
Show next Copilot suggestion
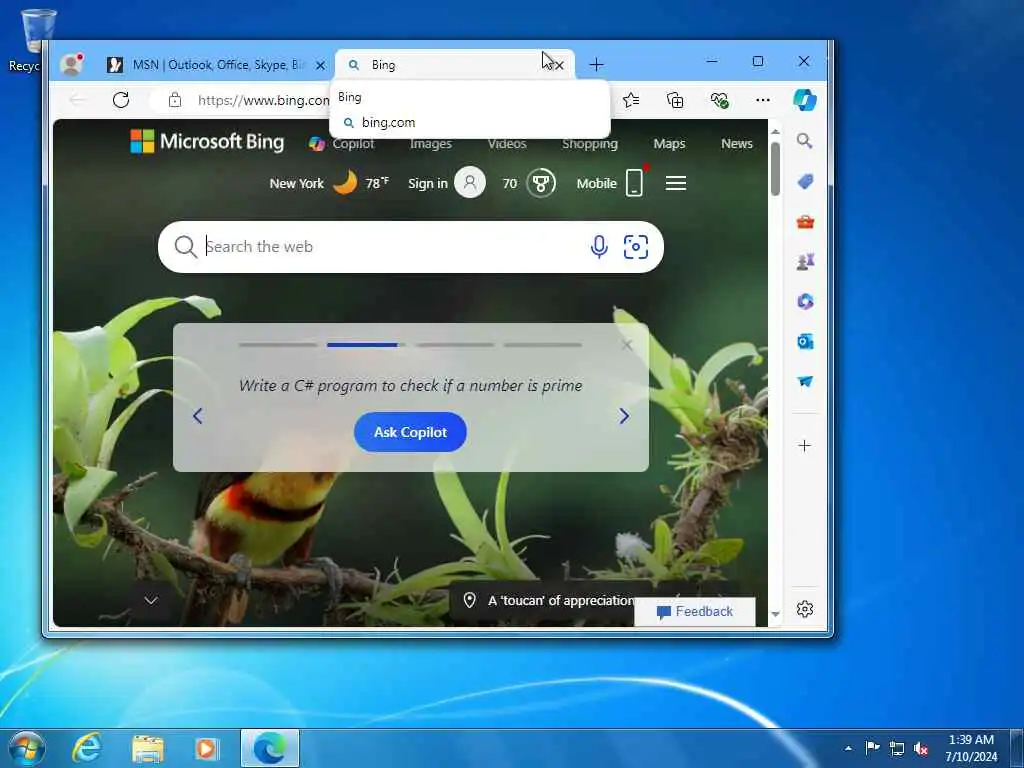coord(624,416)
